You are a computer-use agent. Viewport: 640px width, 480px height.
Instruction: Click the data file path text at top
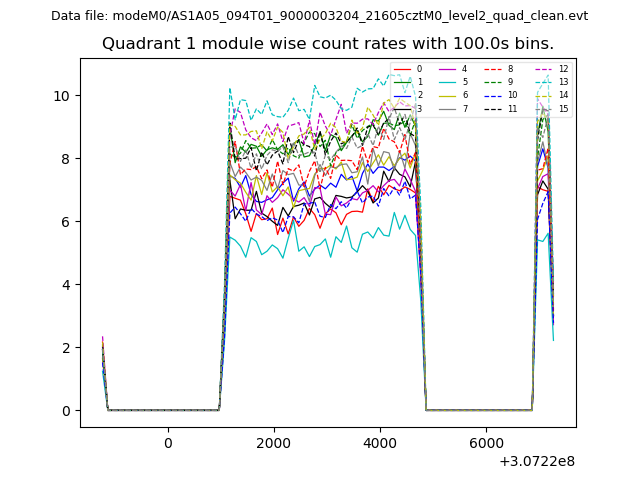pyautogui.click(x=319, y=16)
